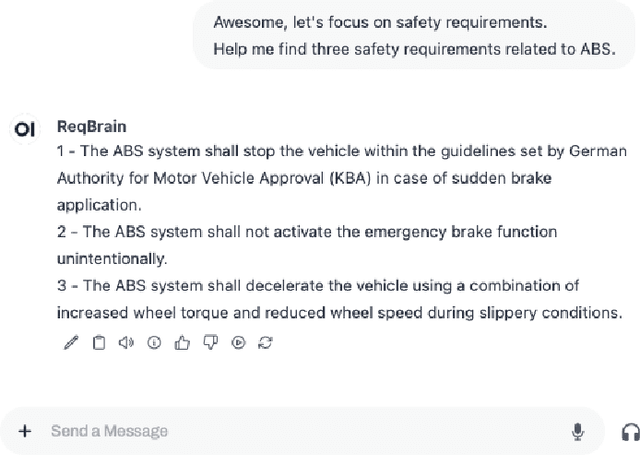Click the edit pencil icon under the response

70,343
